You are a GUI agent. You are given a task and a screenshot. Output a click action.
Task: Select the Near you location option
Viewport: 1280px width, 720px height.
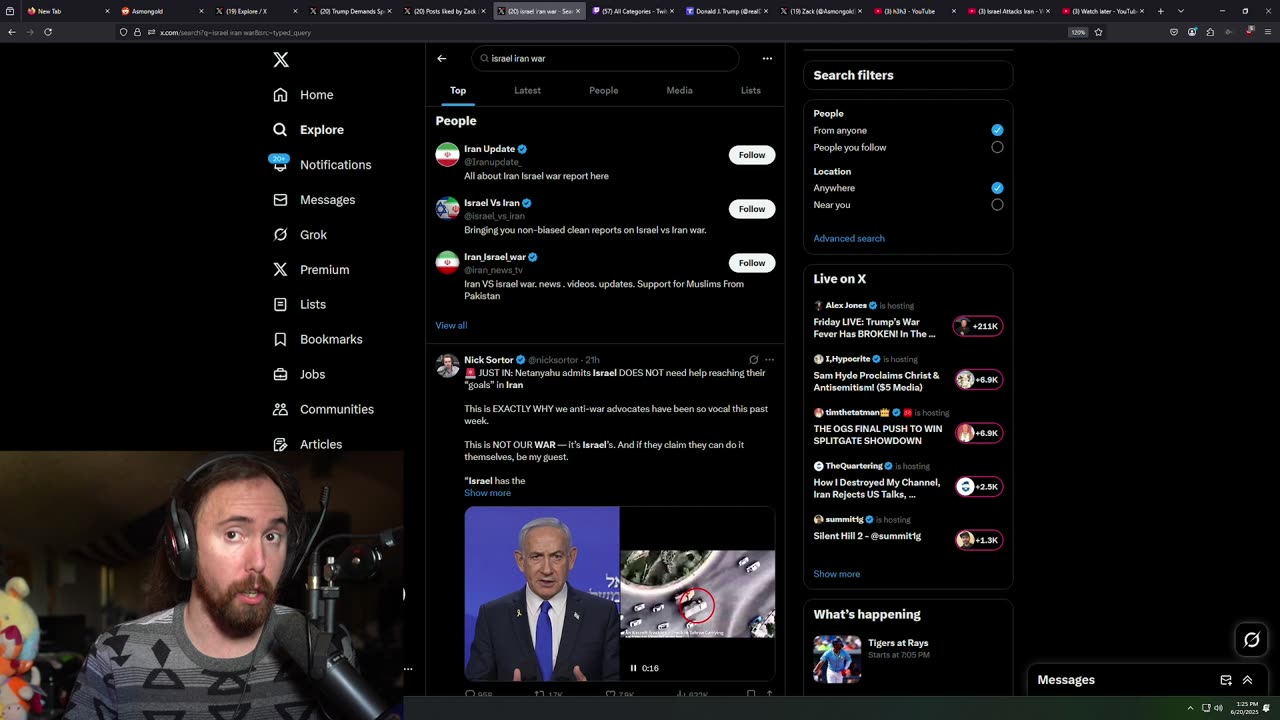pos(997,205)
